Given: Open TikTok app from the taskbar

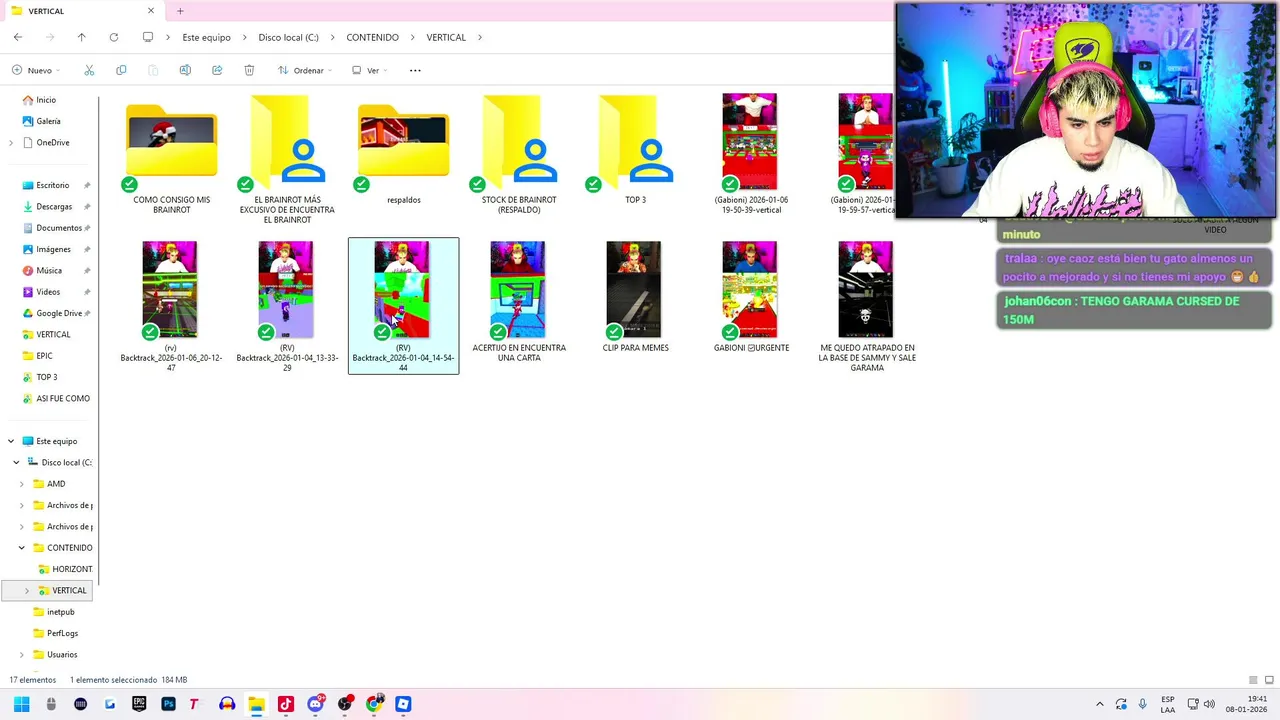Looking at the screenshot, I should pos(285,704).
